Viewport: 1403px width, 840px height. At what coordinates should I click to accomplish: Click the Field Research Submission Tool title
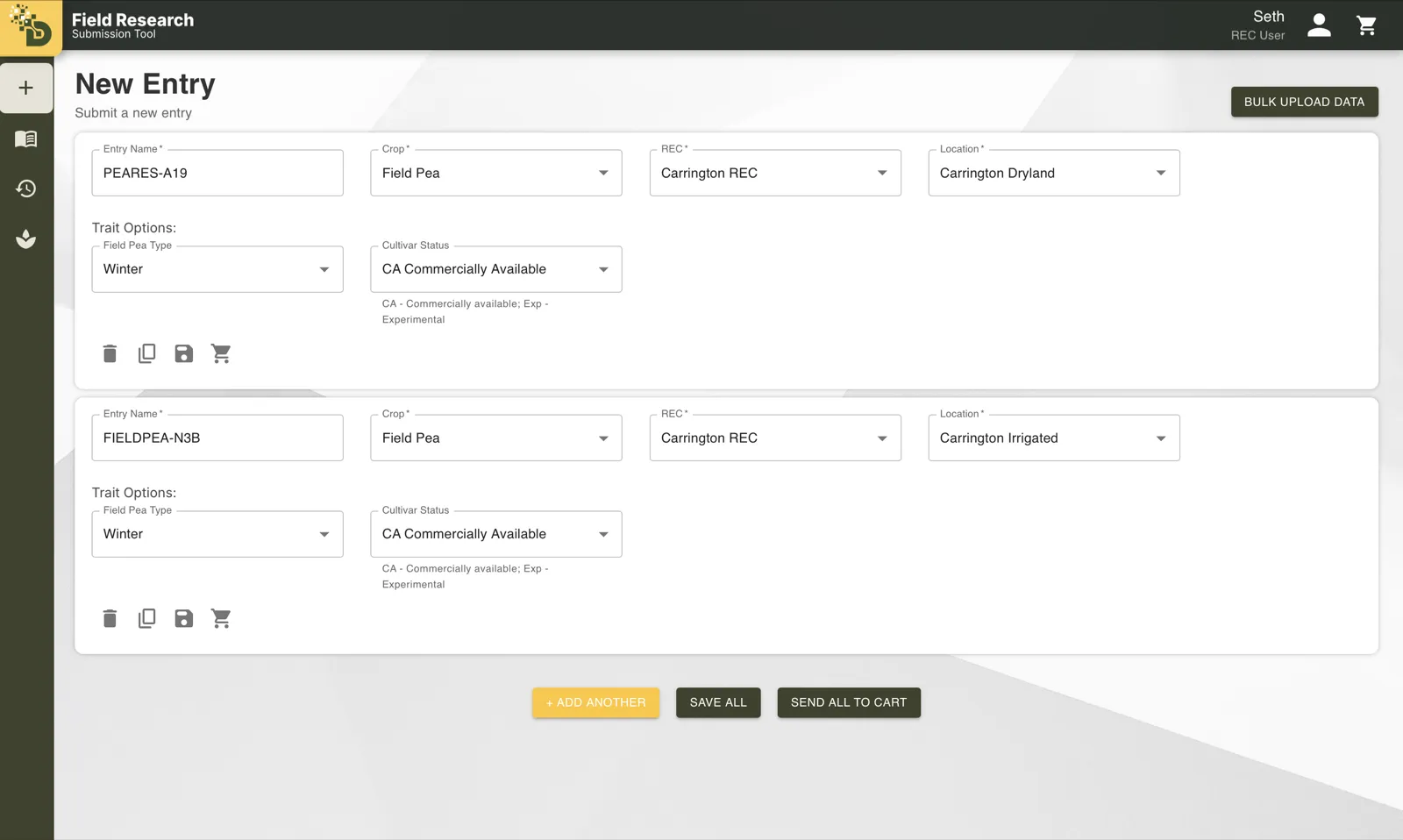pyautogui.click(x=132, y=25)
